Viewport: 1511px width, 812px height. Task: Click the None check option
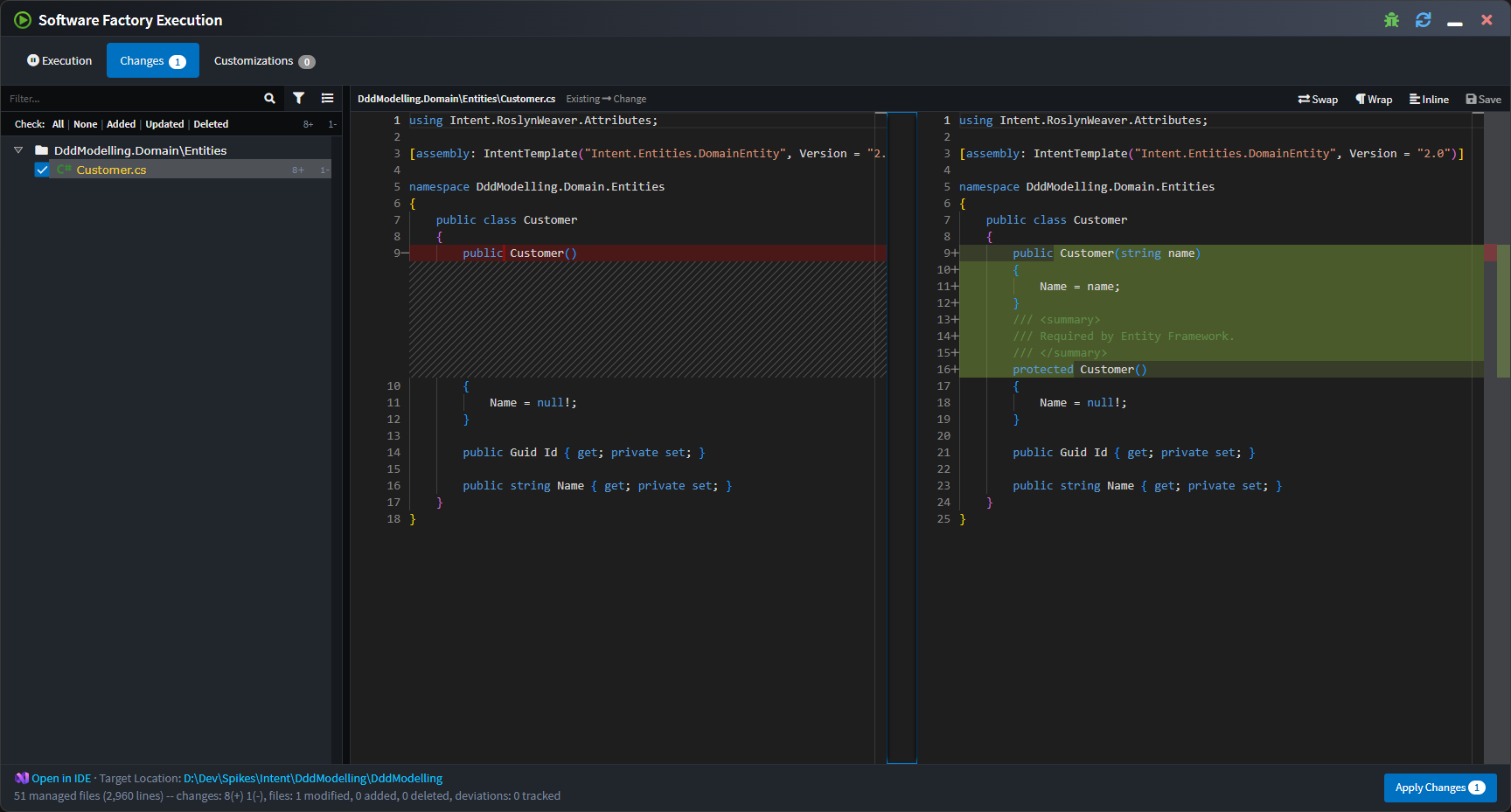click(85, 124)
